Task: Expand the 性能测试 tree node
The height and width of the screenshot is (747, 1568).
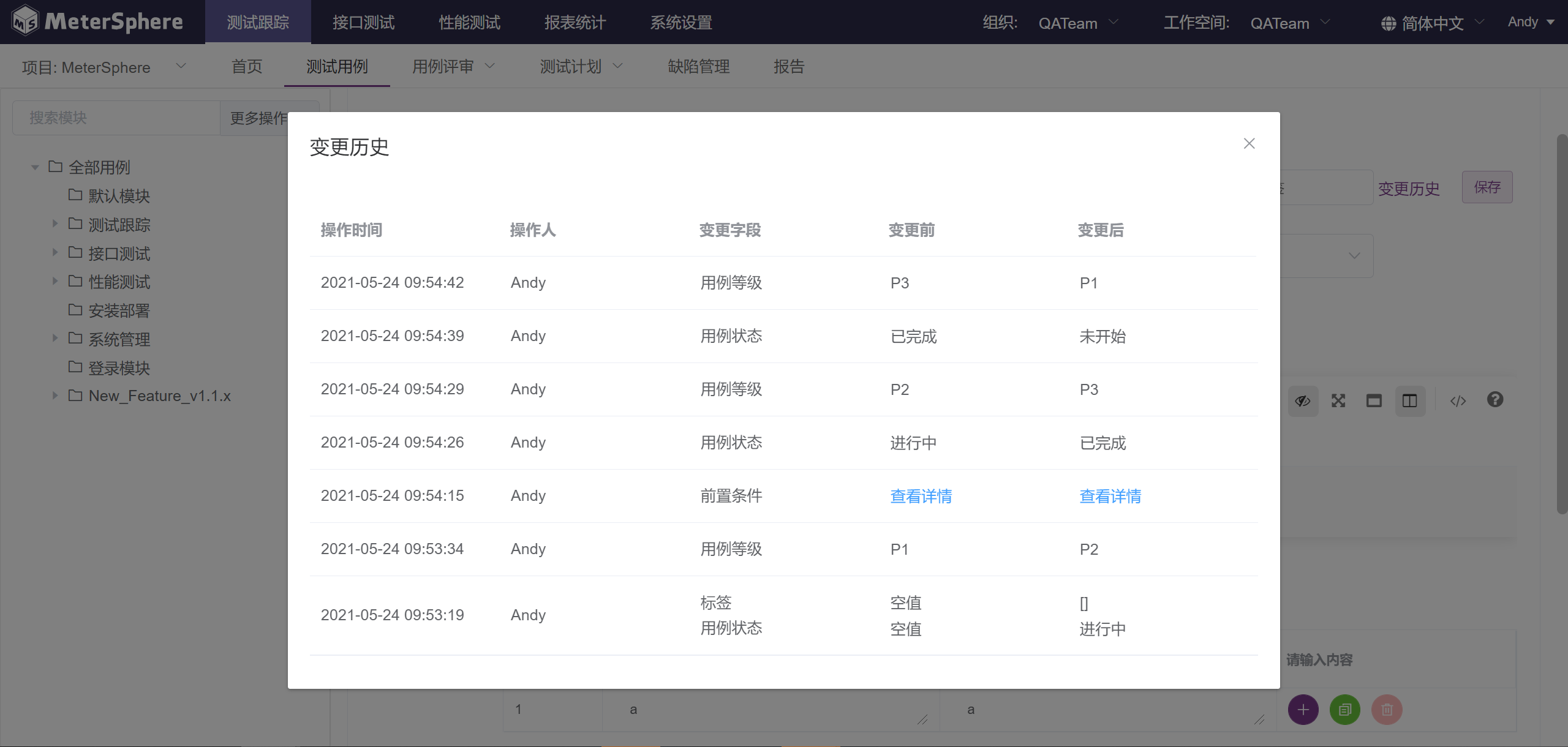Action: (x=55, y=281)
